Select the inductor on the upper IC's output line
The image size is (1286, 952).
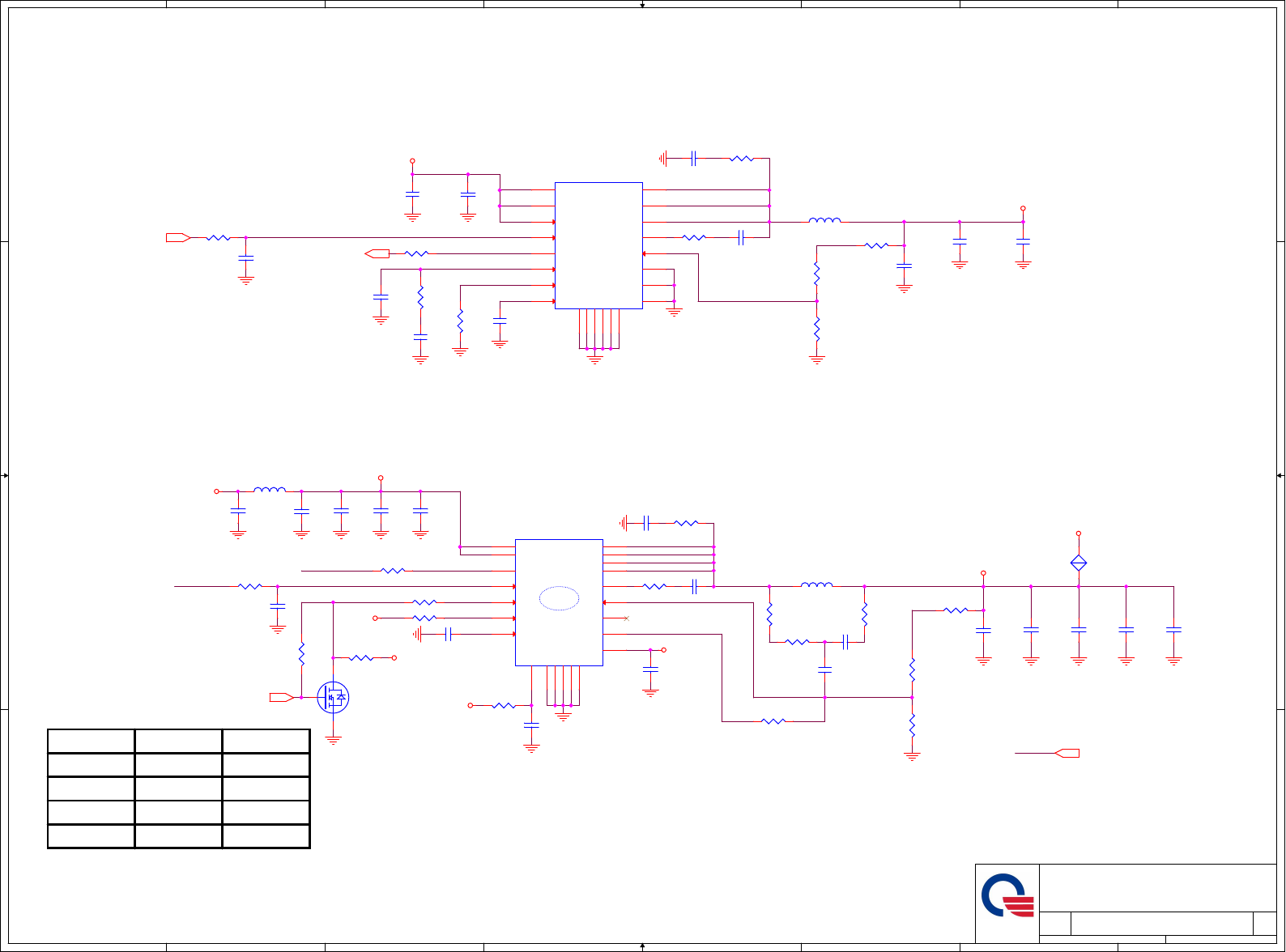(824, 220)
